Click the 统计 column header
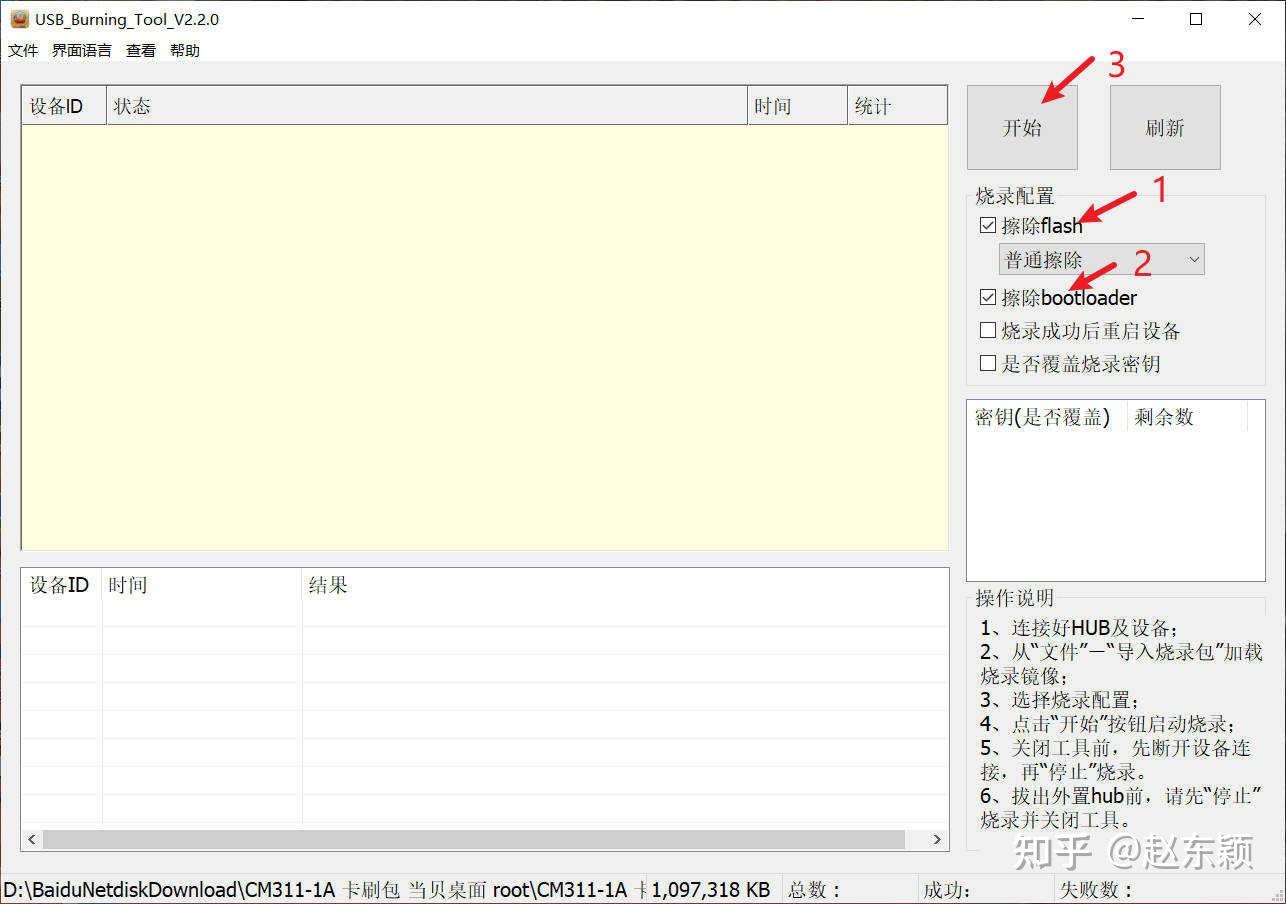 (897, 106)
